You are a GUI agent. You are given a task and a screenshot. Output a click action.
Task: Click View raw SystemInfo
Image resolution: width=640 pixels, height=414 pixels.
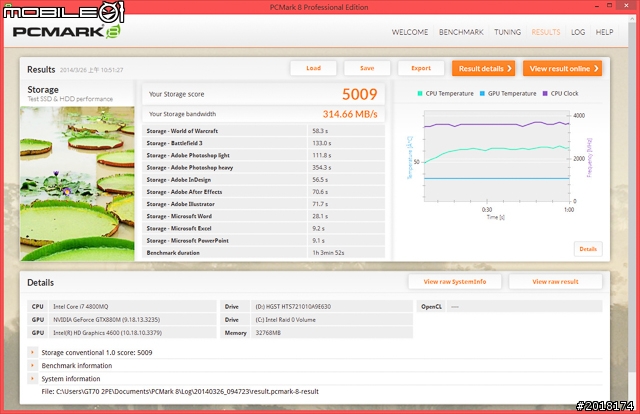pyautogui.click(x=455, y=282)
